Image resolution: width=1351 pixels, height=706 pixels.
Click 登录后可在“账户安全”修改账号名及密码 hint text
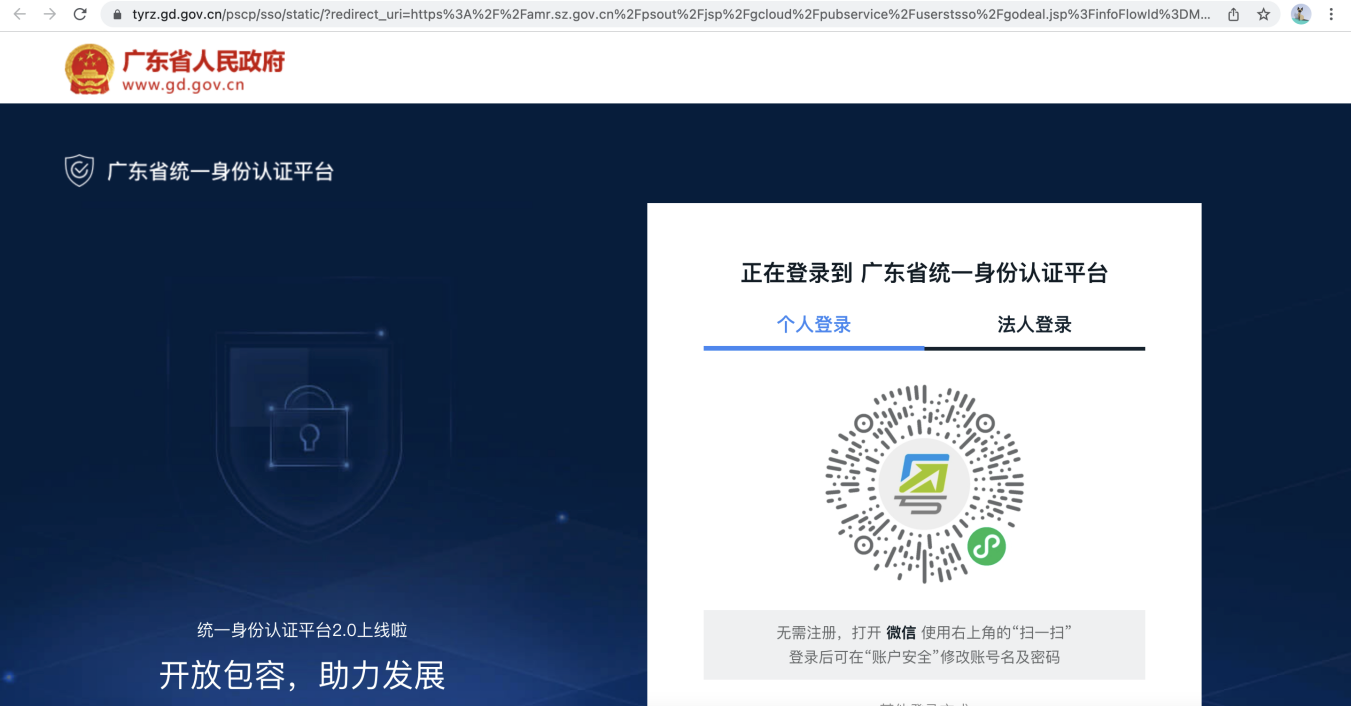[x=924, y=657]
